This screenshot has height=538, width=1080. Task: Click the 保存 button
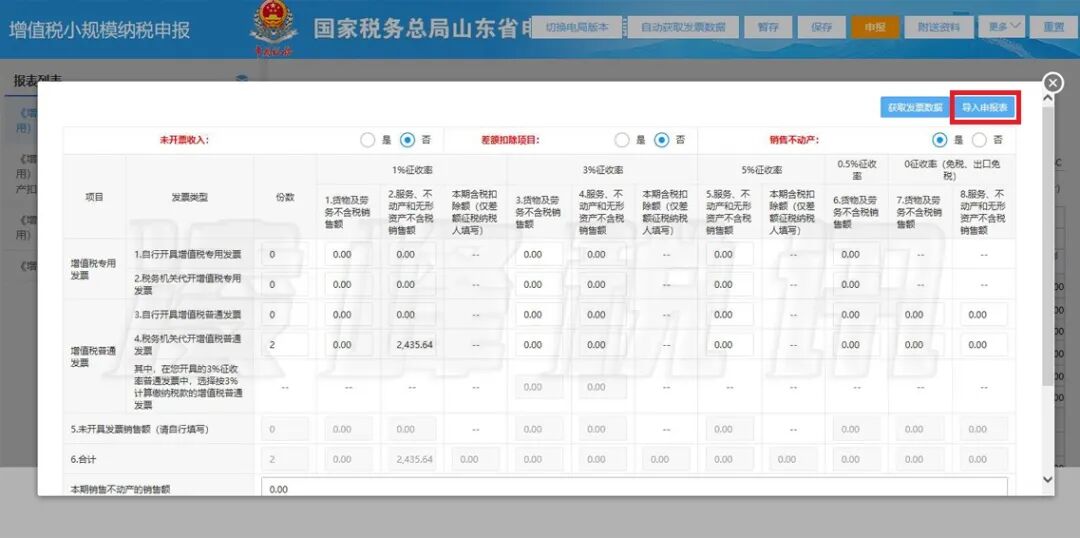[822, 27]
